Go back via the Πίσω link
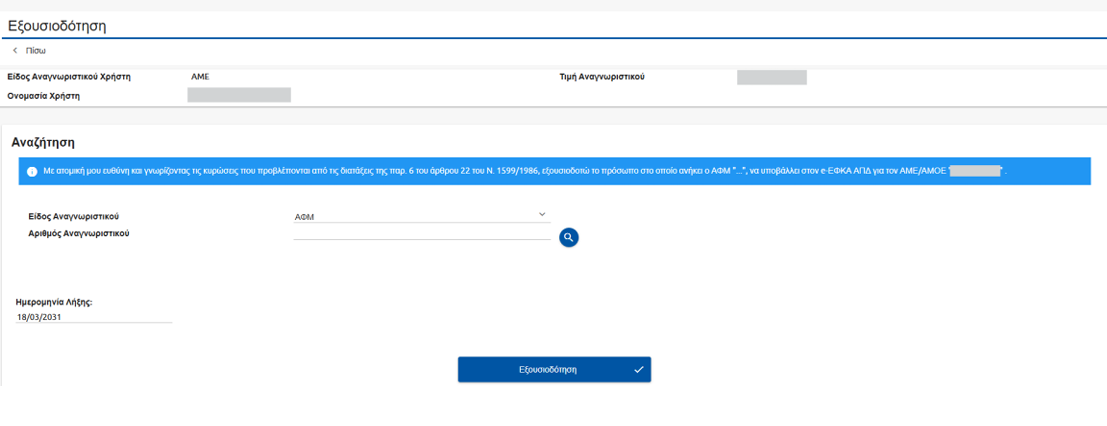This screenshot has width=1107, height=426. (35, 50)
